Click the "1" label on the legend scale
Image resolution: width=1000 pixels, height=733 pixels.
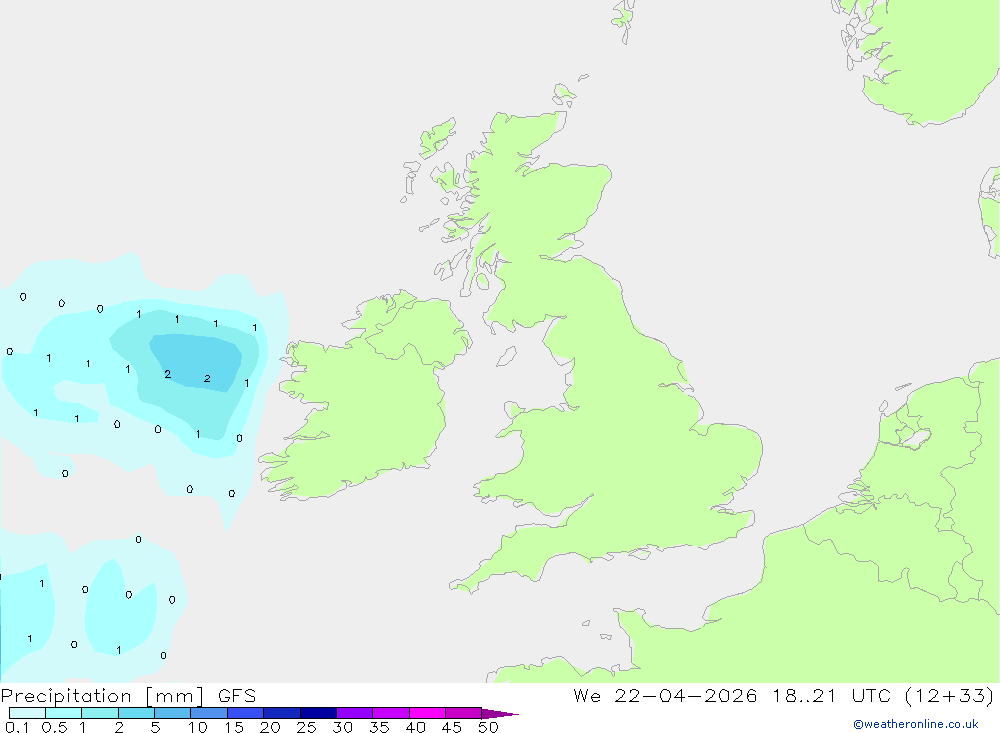pos(82,727)
